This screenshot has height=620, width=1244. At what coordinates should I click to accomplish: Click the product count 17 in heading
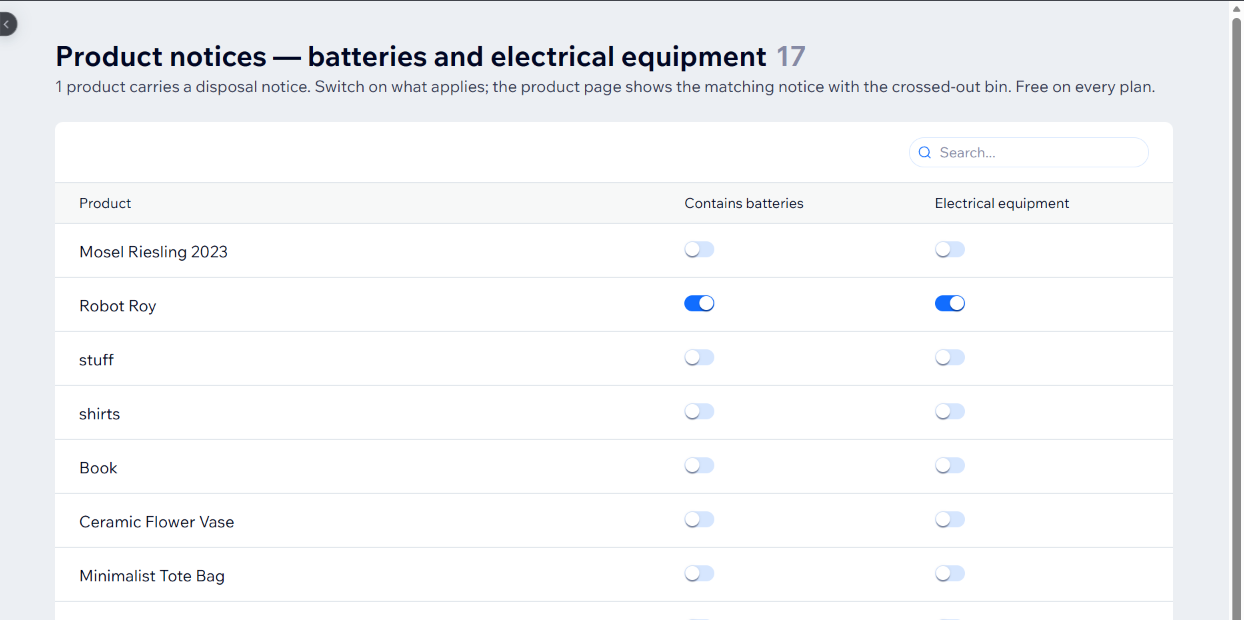(791, 57)
